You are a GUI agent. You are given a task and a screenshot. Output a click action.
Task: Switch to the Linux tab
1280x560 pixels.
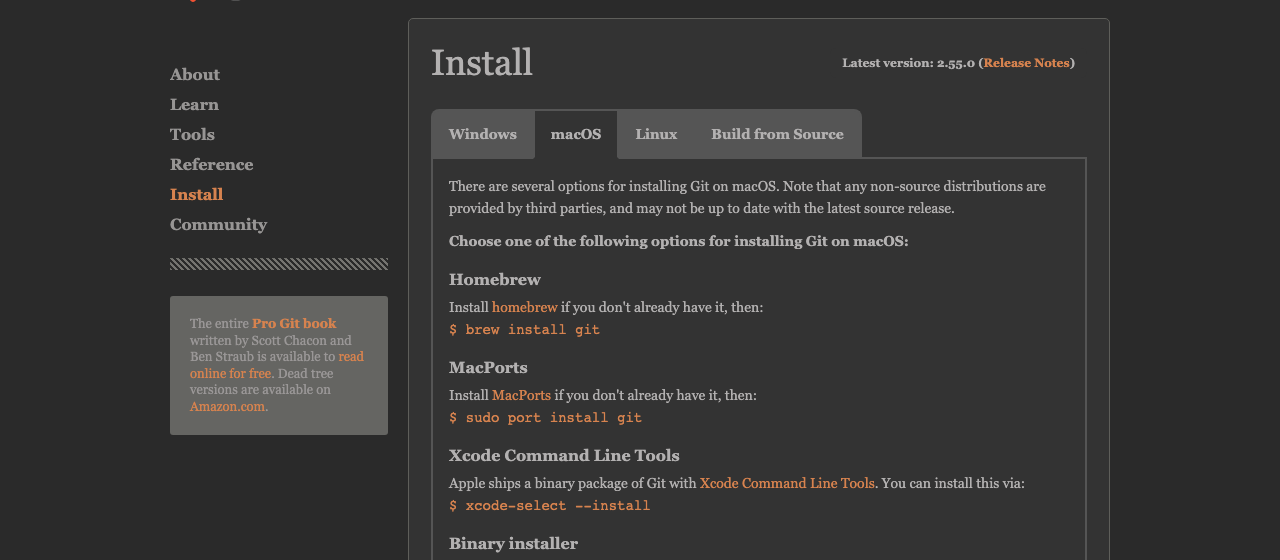pos(656,134)
